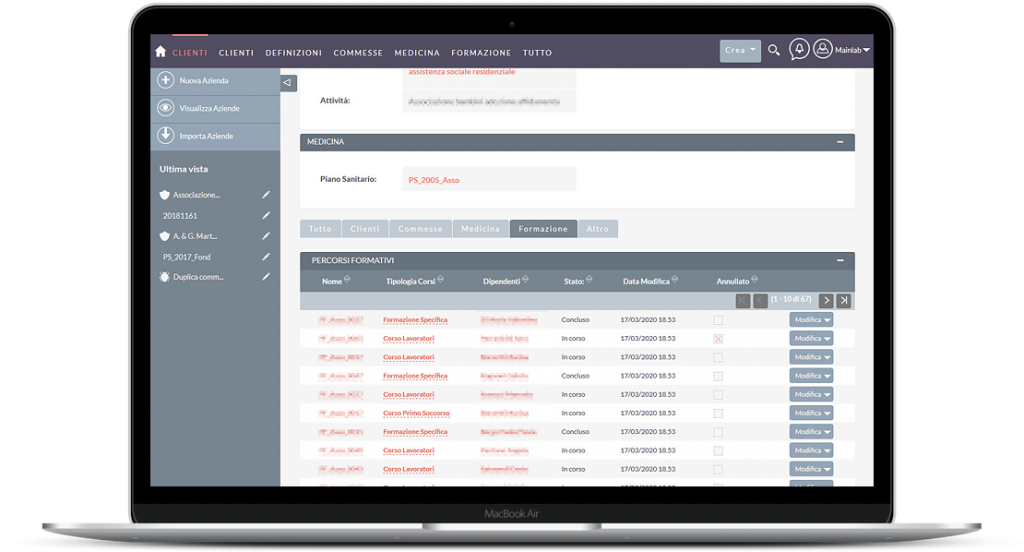Switch to the Altro tab

coord(597,229)
